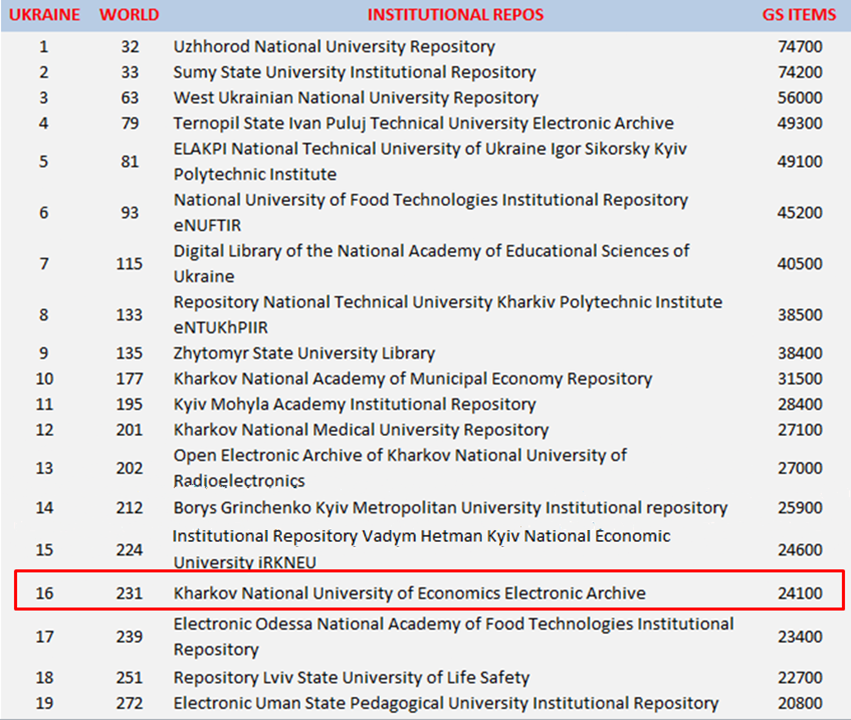Click the GS ITEMS column header
The image size is (851, 720).
click(x=799, y=15)
